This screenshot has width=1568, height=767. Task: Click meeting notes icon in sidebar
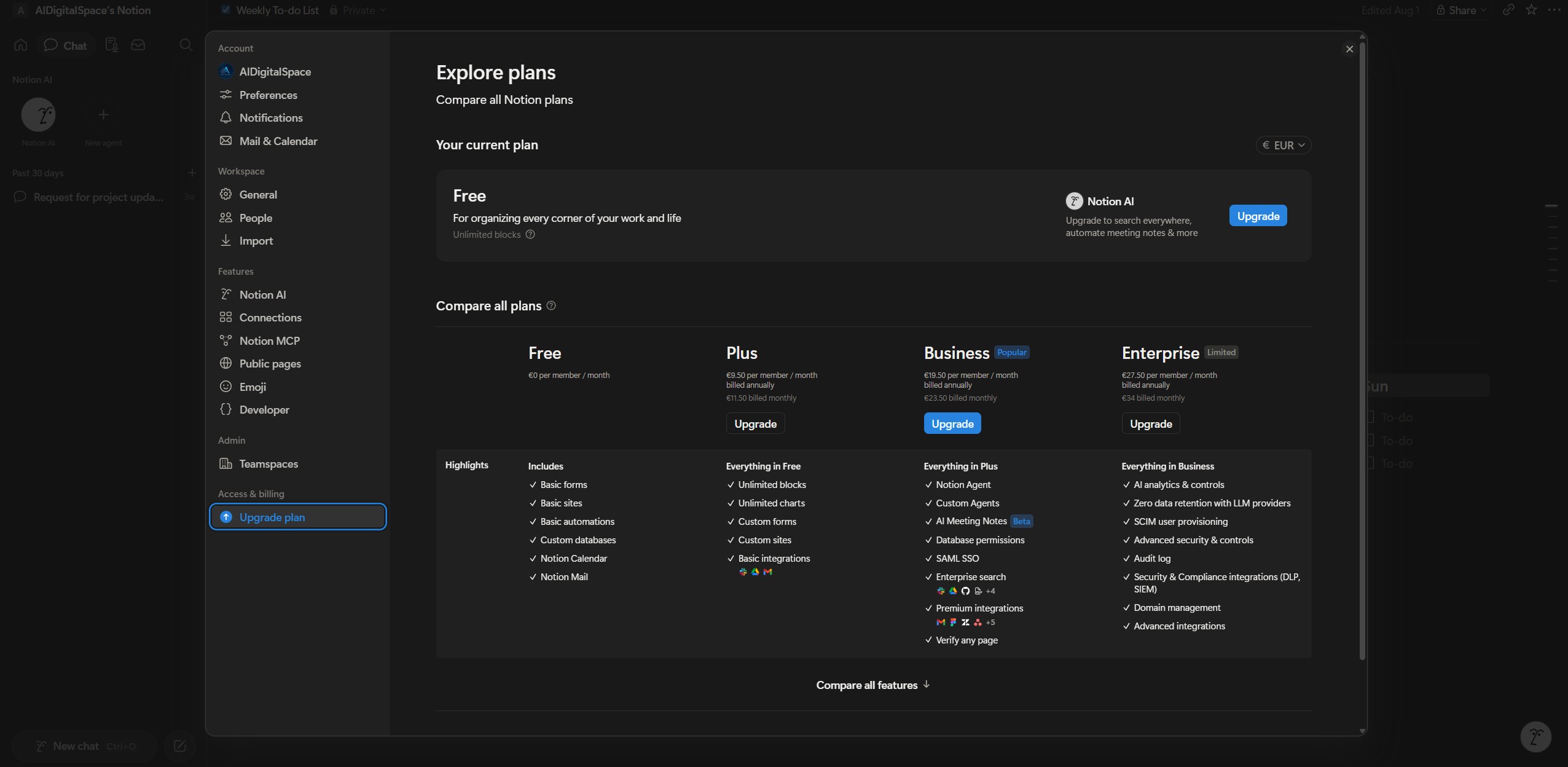point(112,45)
